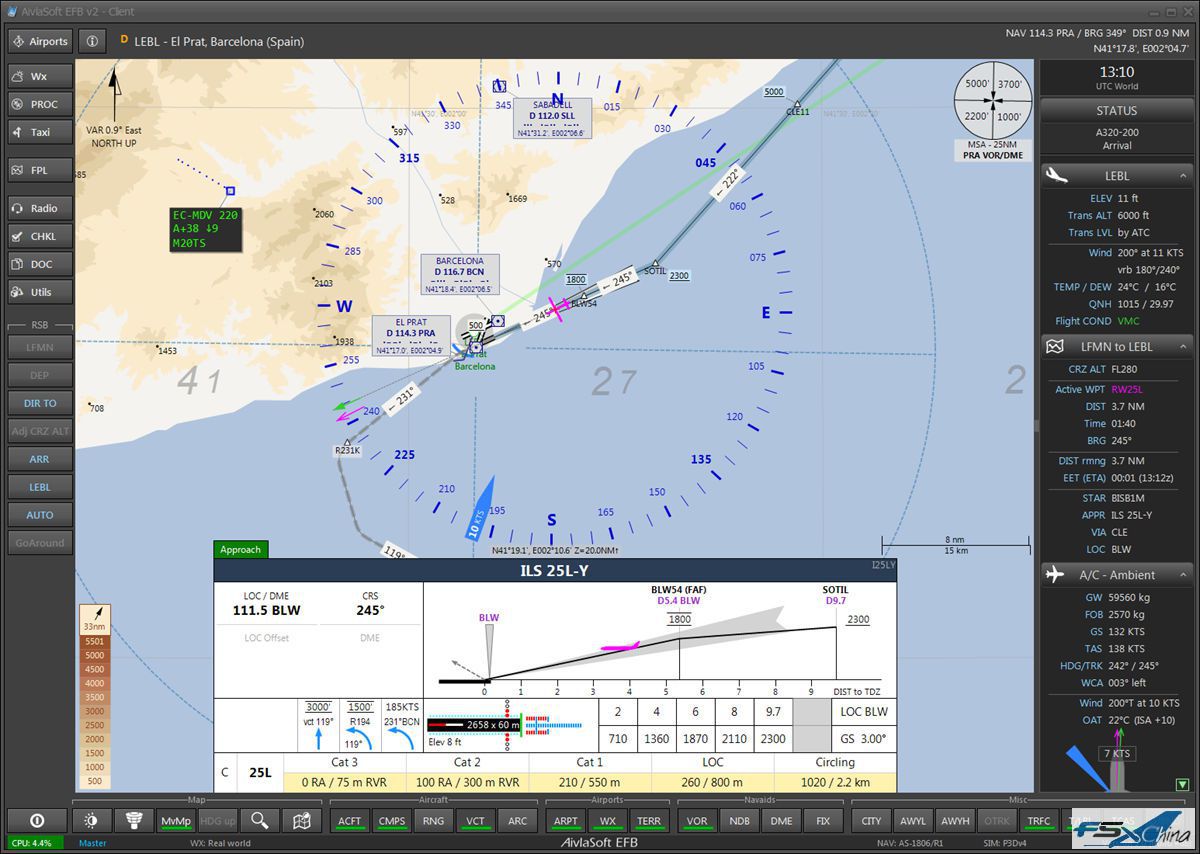Open the FPL flight plan page

pyautogui.click(x=40, y=170)
